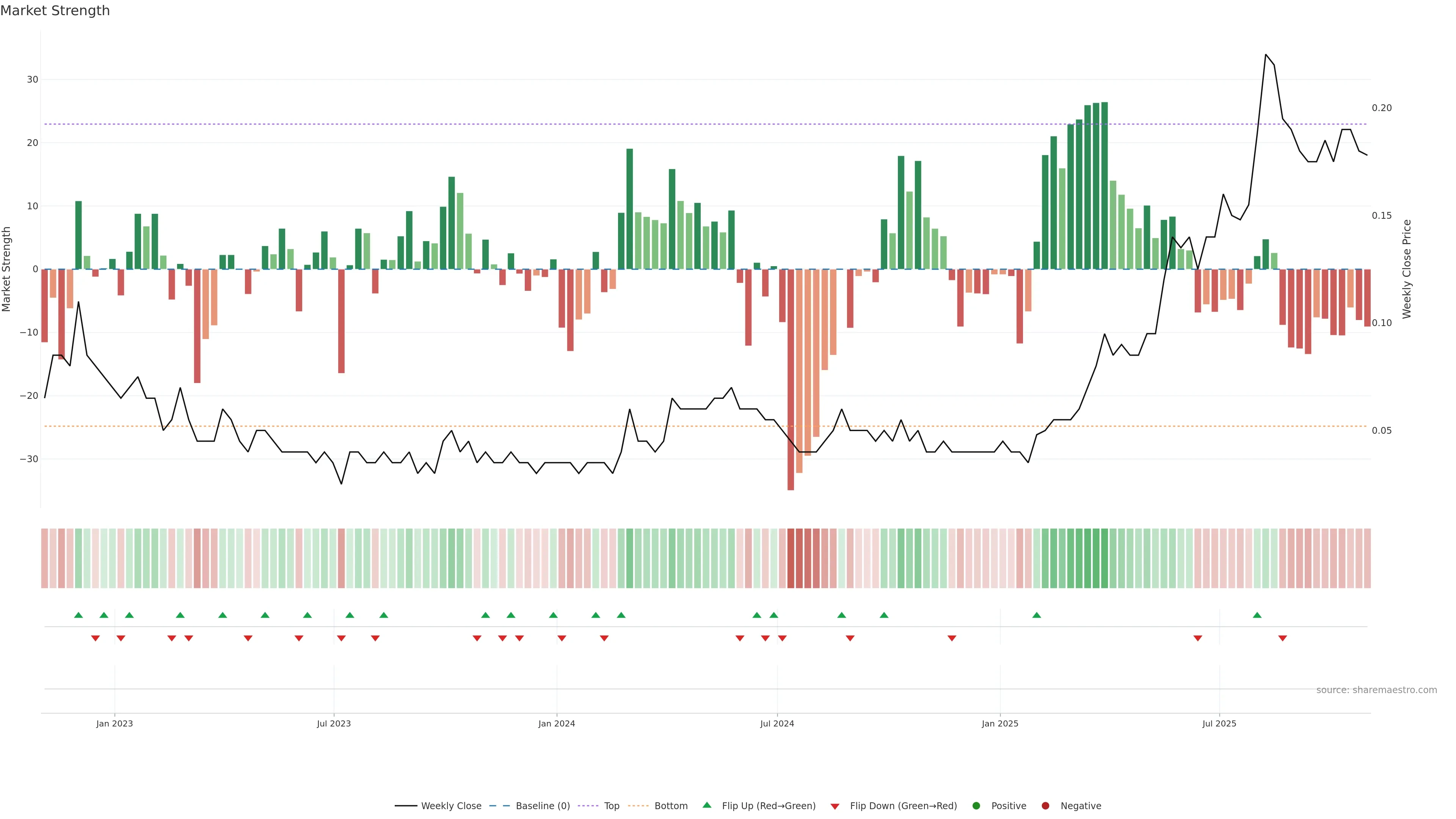The height and width of the screenshot is (819, 1456).
Task: Click the leftmost red flip-down triangle marker
Action: click(x=96, y=638)
